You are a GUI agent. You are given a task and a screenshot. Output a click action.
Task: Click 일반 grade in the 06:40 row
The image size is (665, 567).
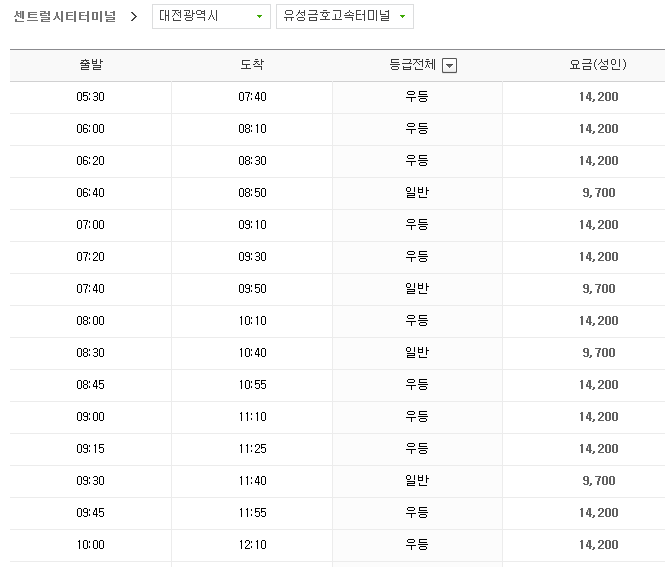(417, 193)
